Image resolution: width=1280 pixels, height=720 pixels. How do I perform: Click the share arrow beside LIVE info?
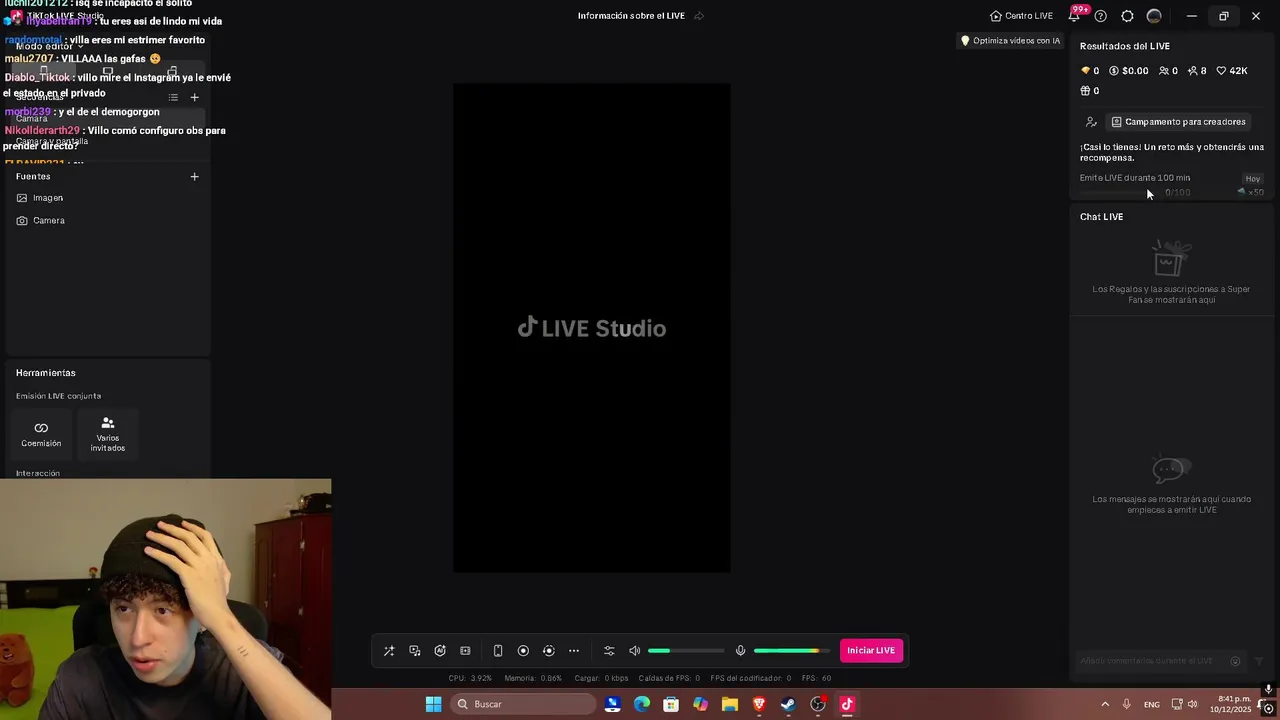pos(699,16)
